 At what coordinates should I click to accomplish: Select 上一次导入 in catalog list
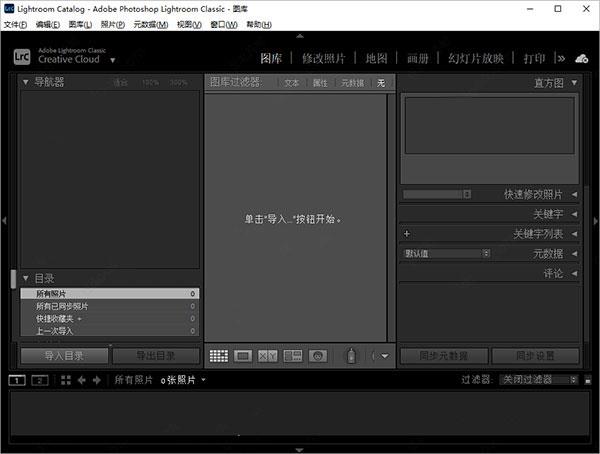tap(110, 331)
